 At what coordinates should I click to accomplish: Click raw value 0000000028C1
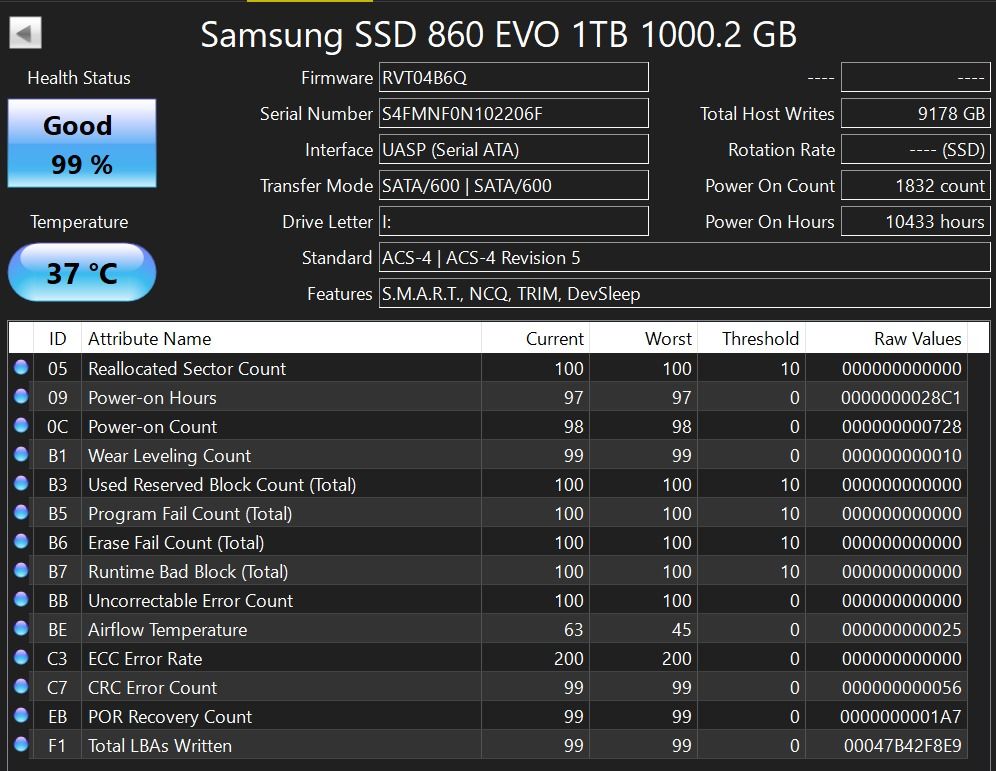(901, 398)
